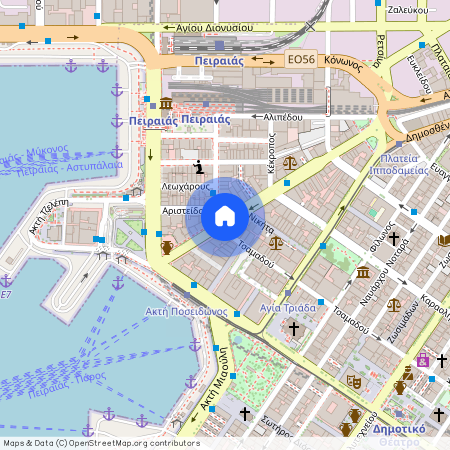Click the blue home location marker
The width and height of the screenshot is (450, 450).
tap(225, 217)
